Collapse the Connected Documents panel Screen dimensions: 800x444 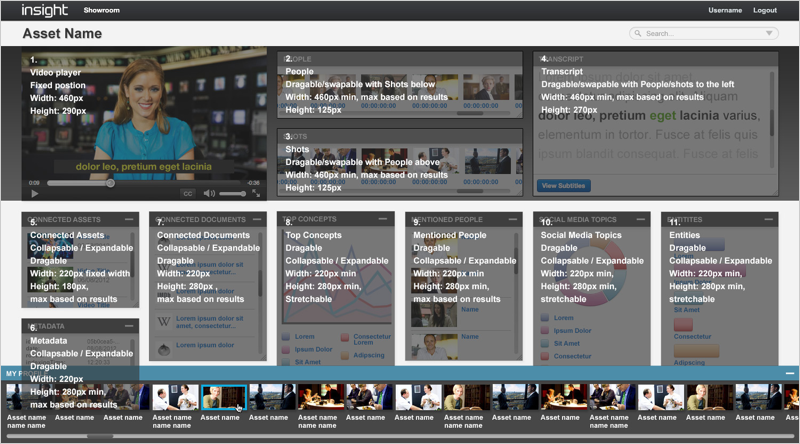tap(257, 219)
